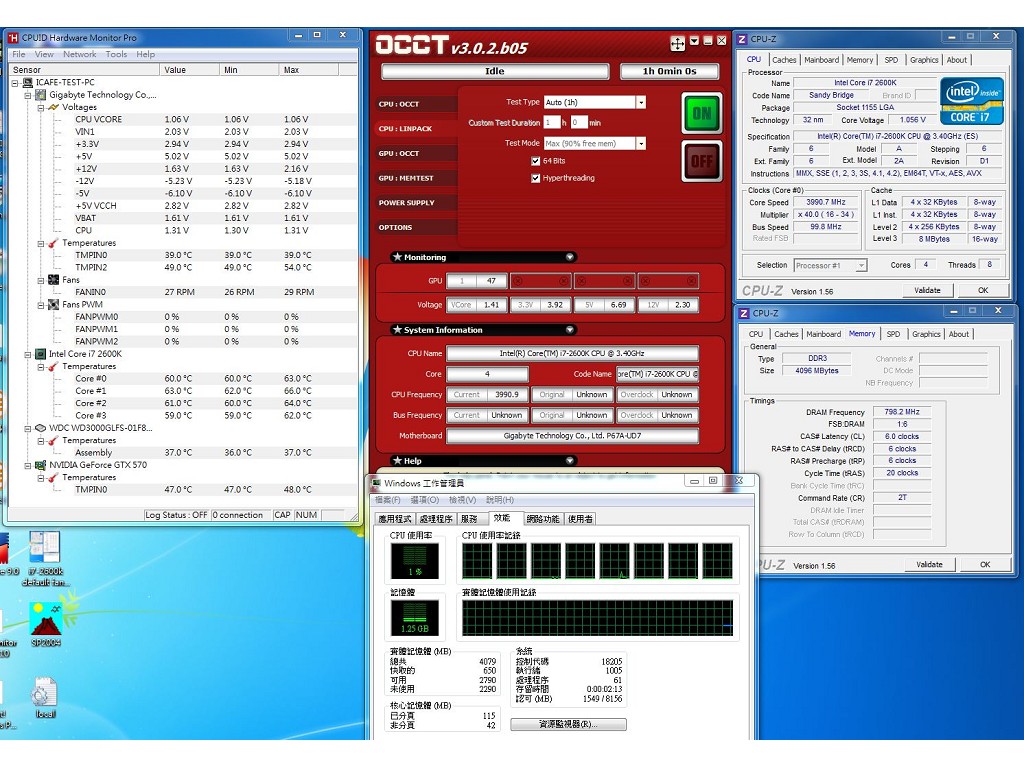Switch to the Networking tab in Task Manager

pos(543,519)
